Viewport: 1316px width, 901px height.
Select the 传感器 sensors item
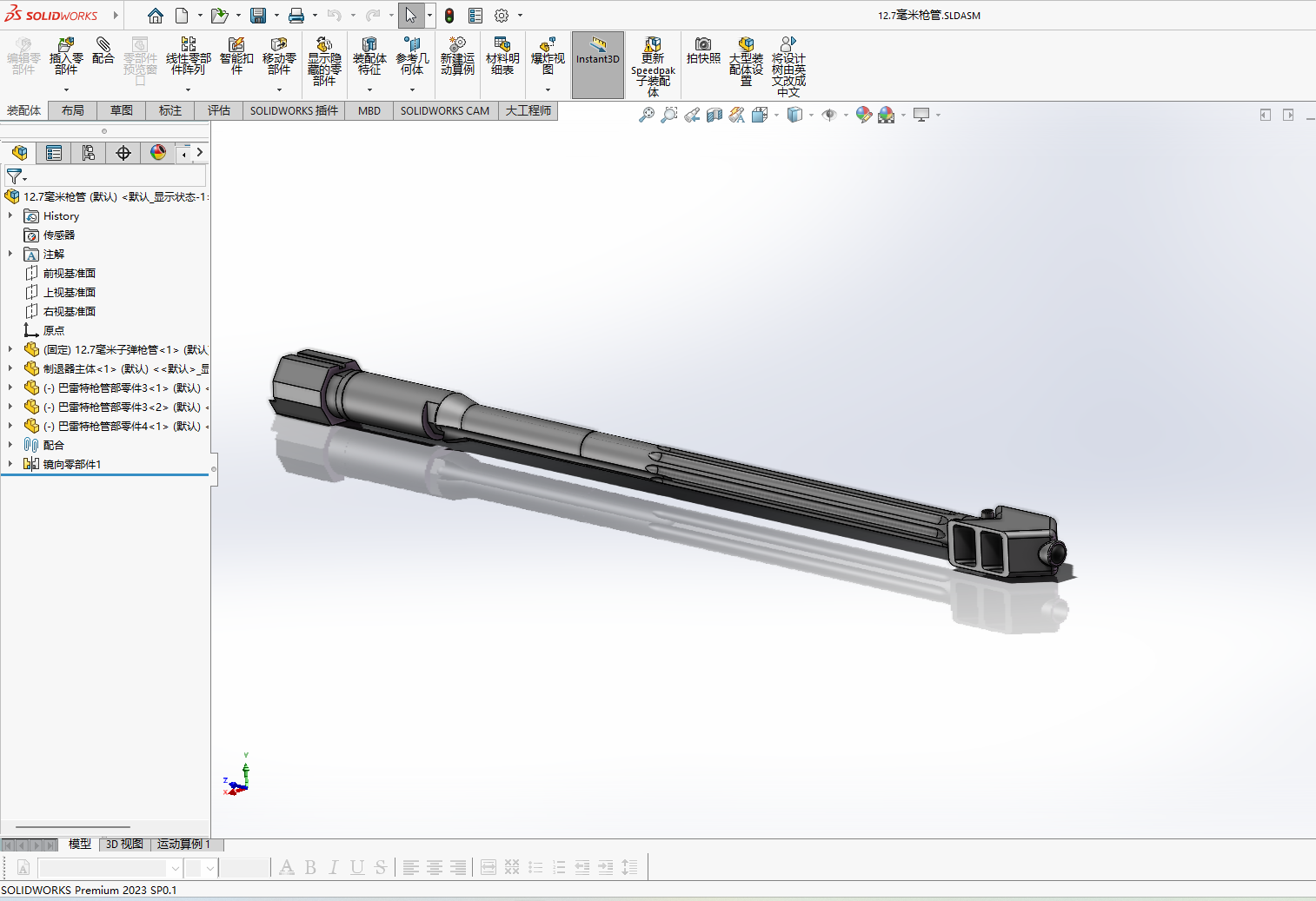pyautogui.click(x=59, y=235)
